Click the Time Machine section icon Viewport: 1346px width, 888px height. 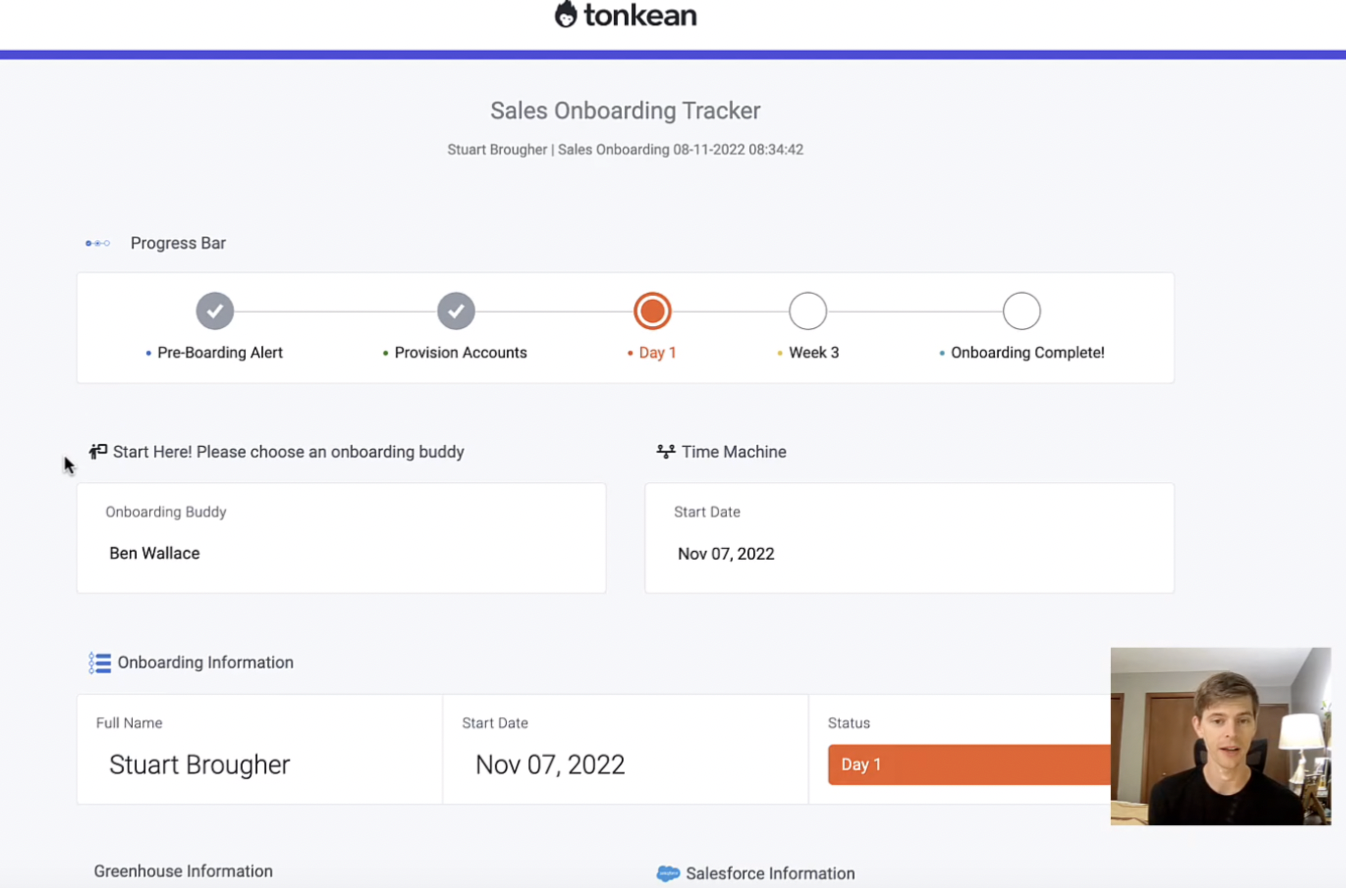click(666, 451)
